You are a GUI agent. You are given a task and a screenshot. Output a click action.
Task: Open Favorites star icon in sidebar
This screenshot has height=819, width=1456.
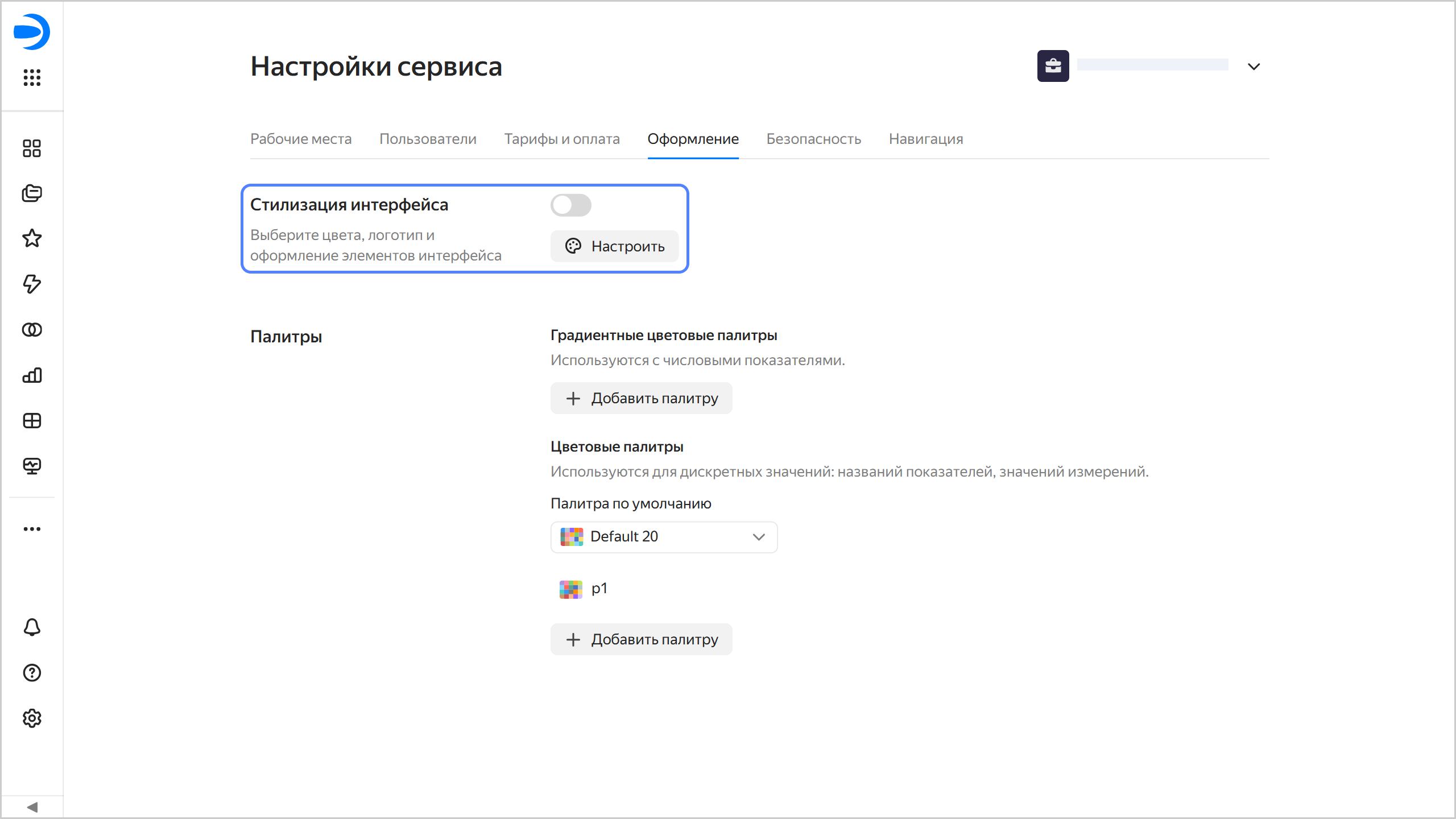(32, 238)
